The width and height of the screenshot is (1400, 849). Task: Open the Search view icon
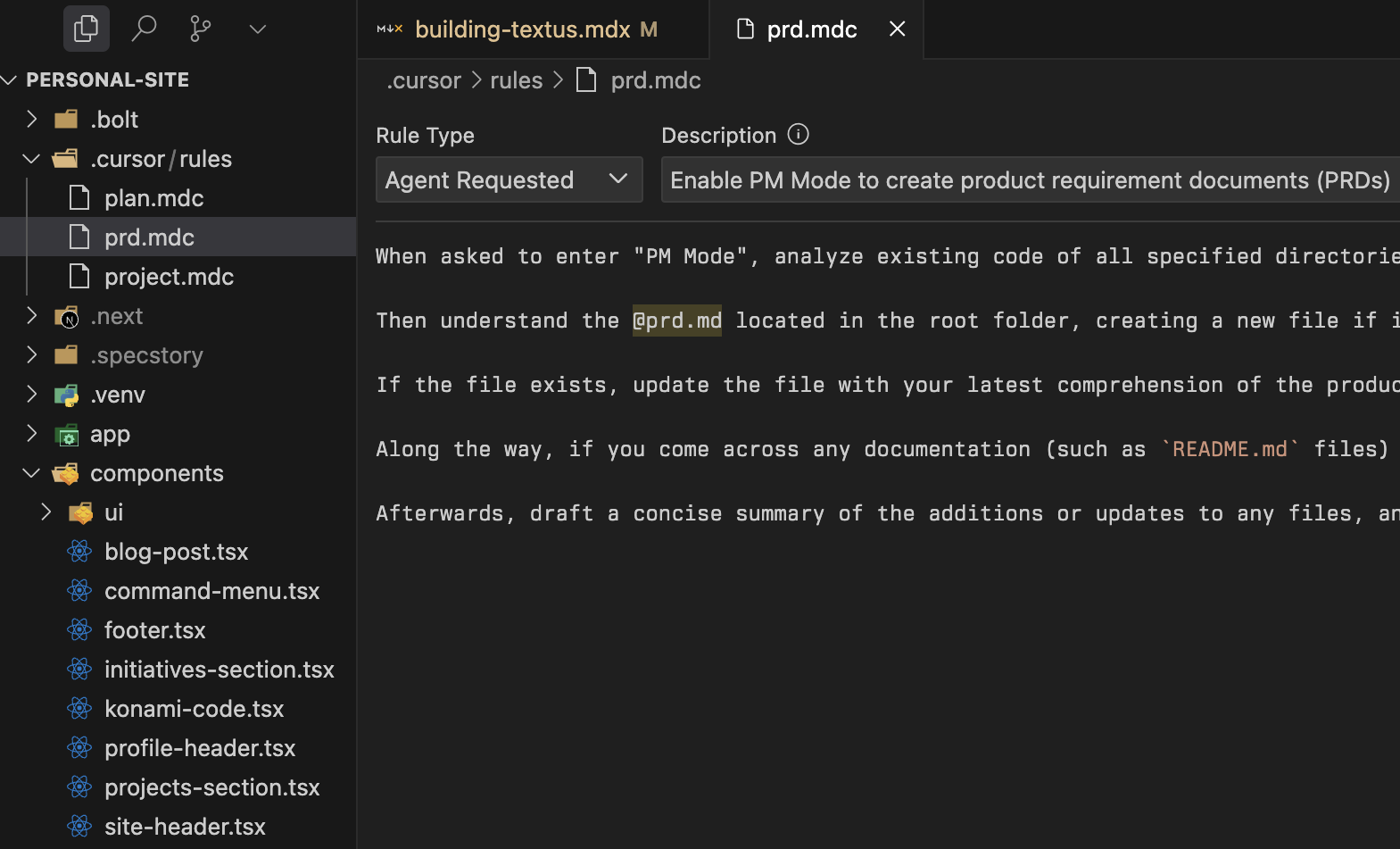pos(144,29)
